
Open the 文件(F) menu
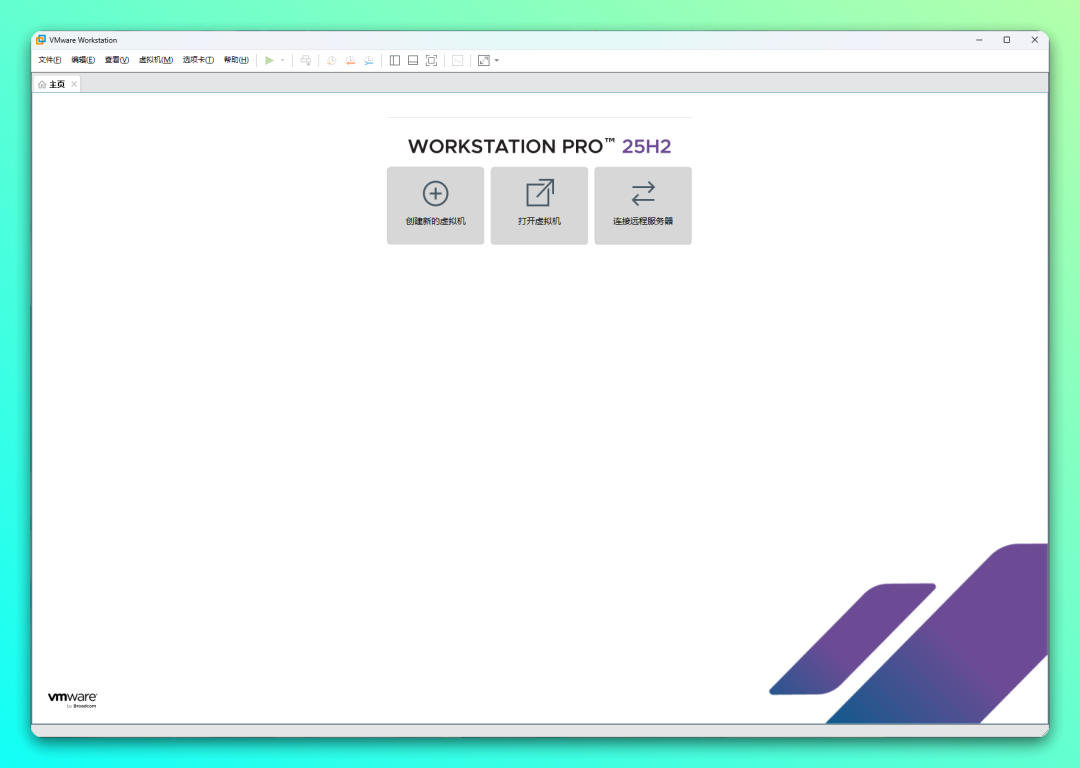coord(49,60)
